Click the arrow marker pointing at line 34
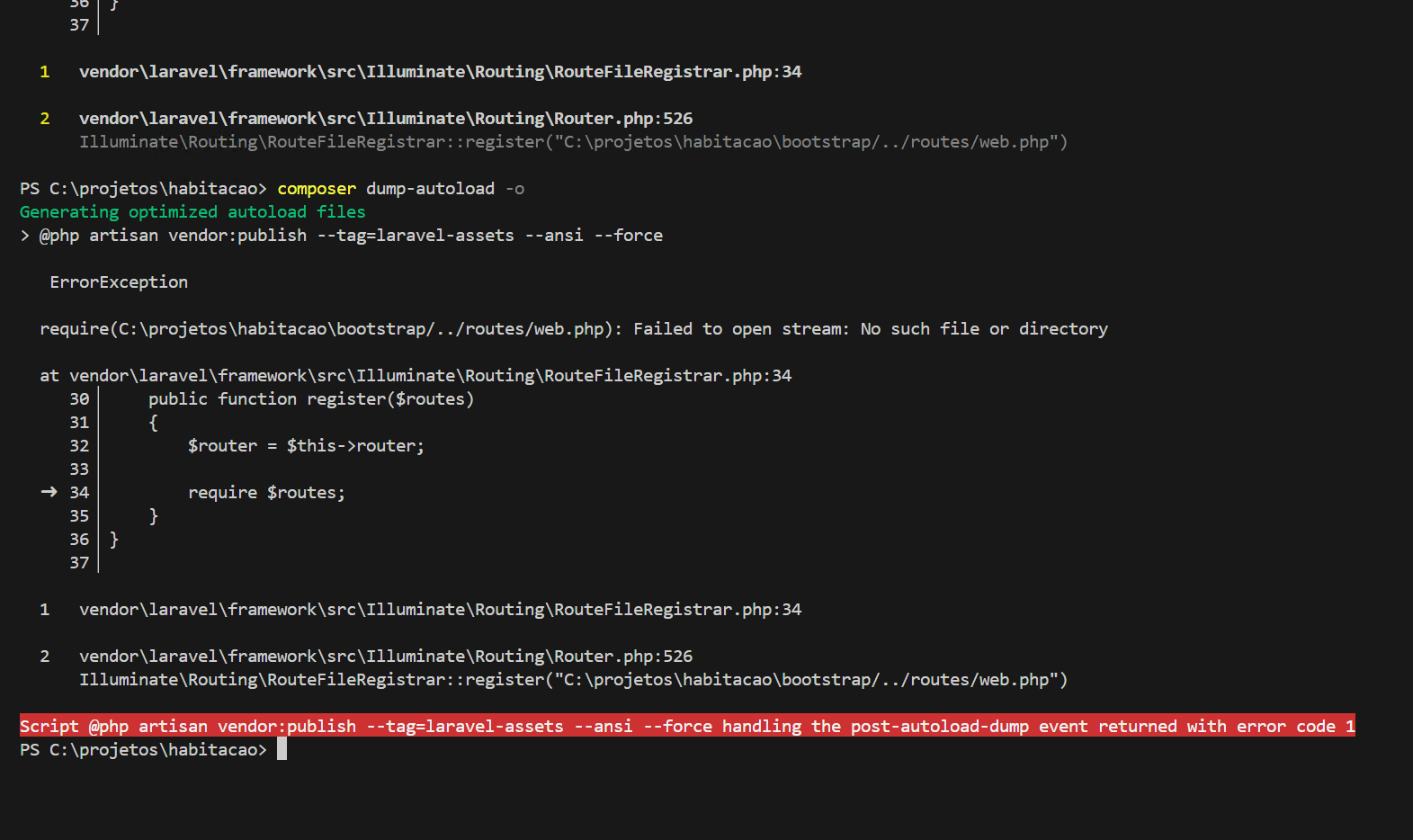This screenshot has height=840, width=1413. tap(49, 492)
